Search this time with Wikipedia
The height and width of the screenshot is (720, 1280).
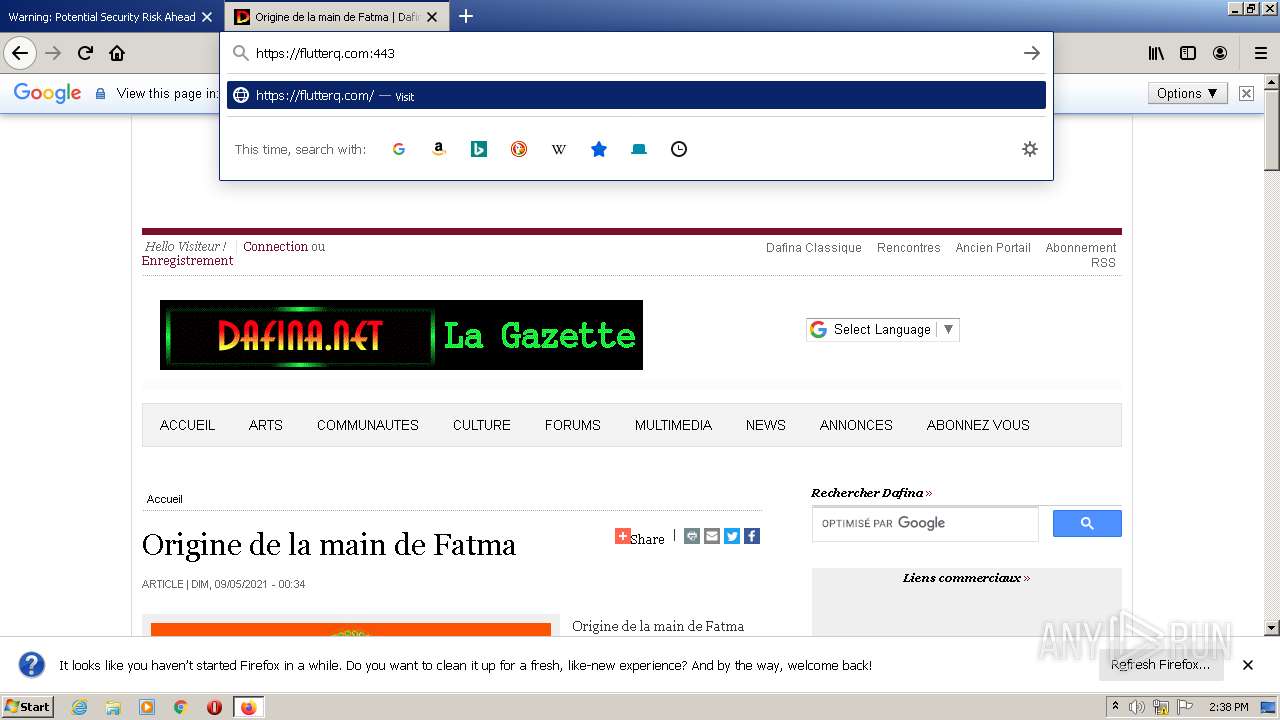tap(559, 149)
